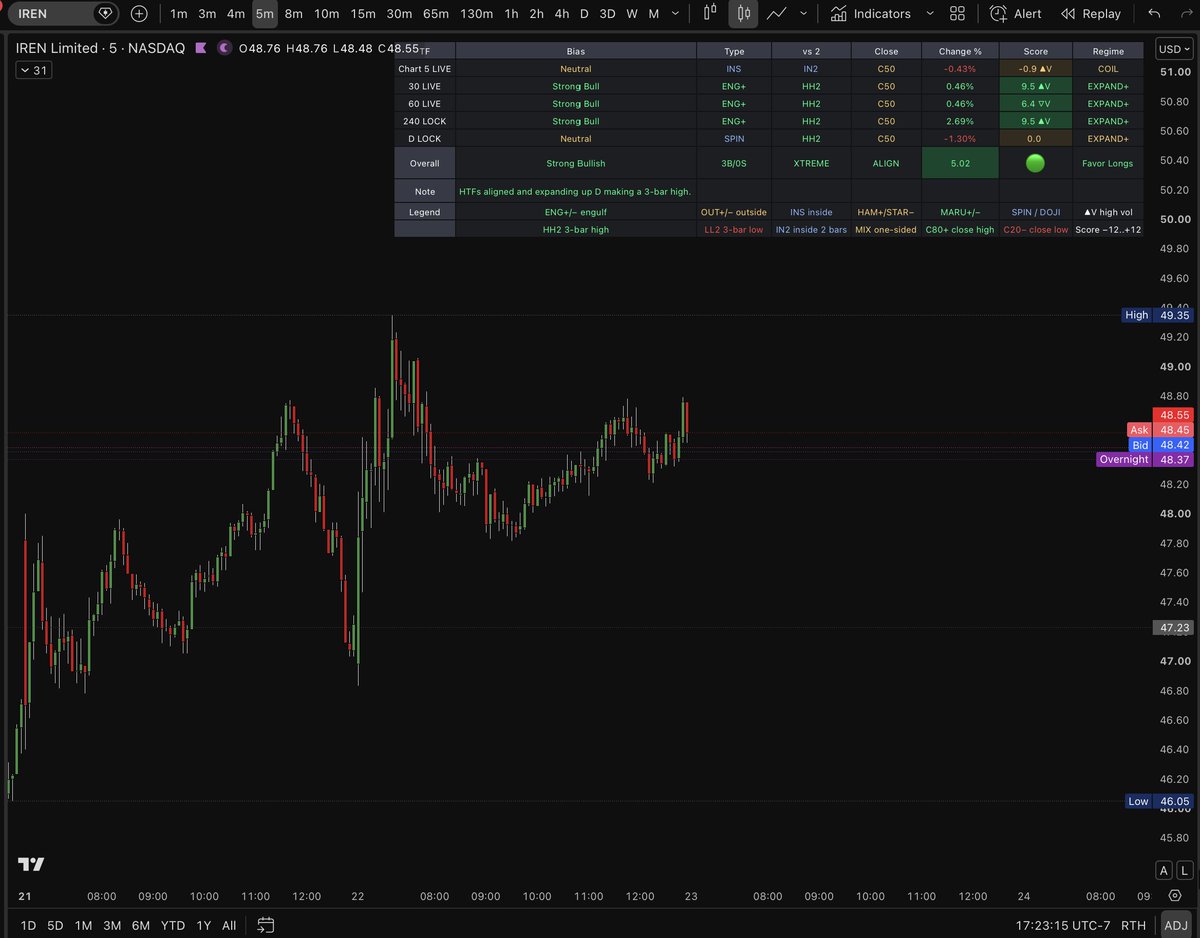This screenshot has width=1200, height=938.
Task: Select the candles chart style icon
Action: pyautogui.click(x=743, y=14)
